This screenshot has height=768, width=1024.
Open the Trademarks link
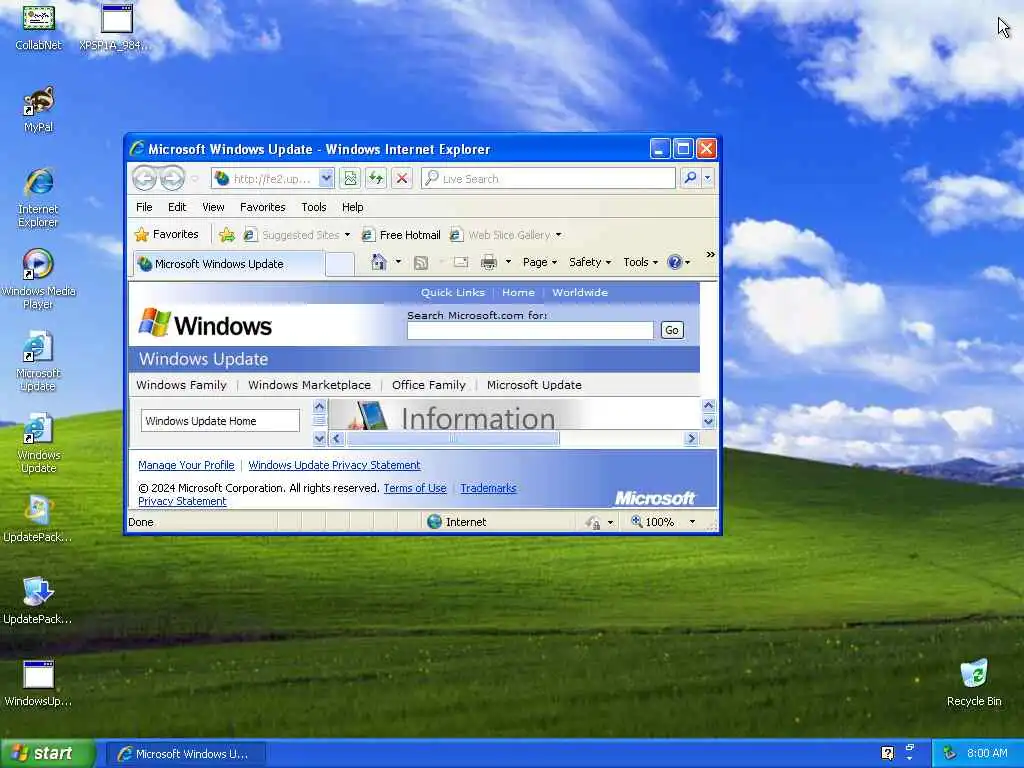coord(488,488)
